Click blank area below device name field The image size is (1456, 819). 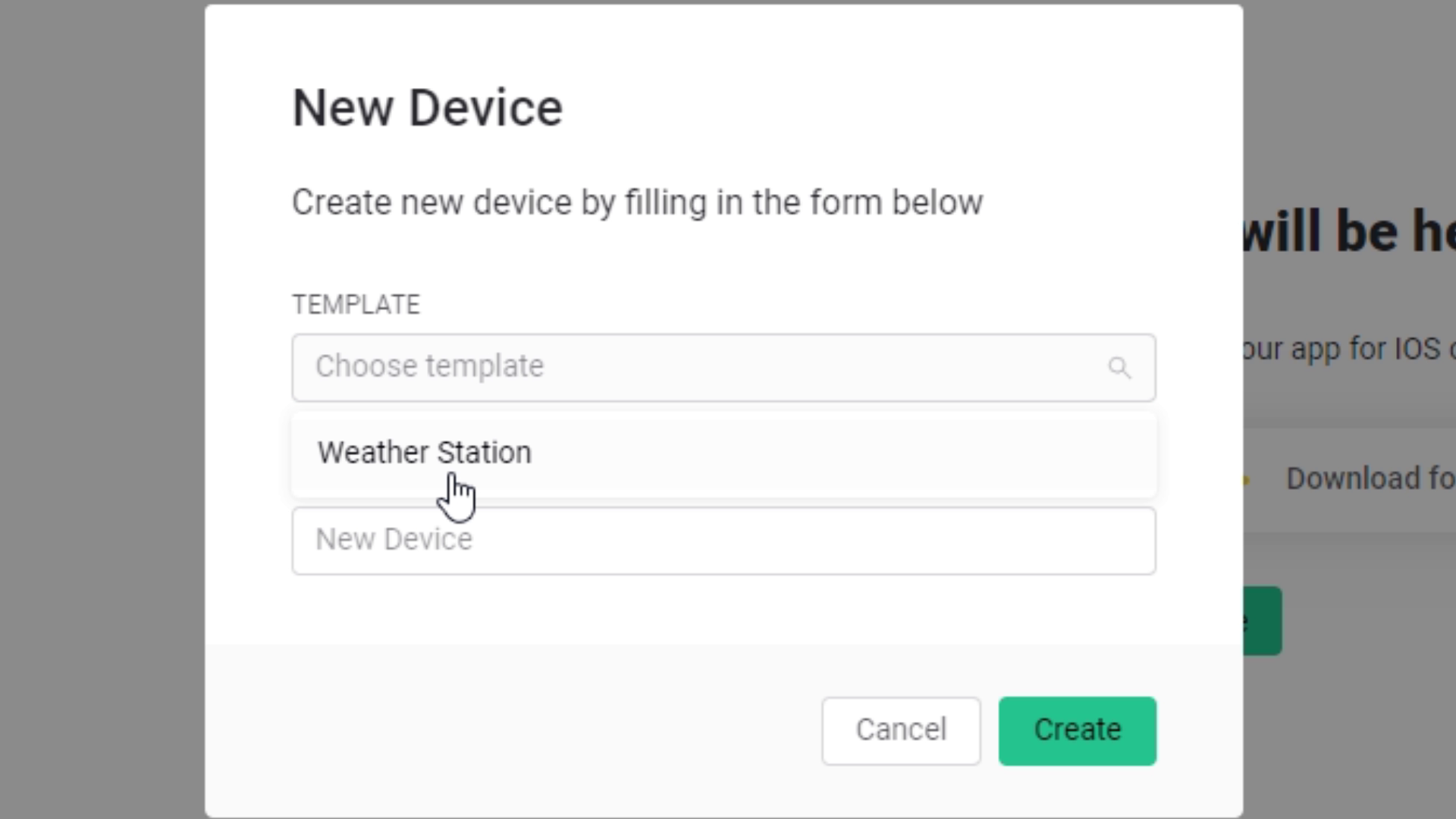point(723,609)
